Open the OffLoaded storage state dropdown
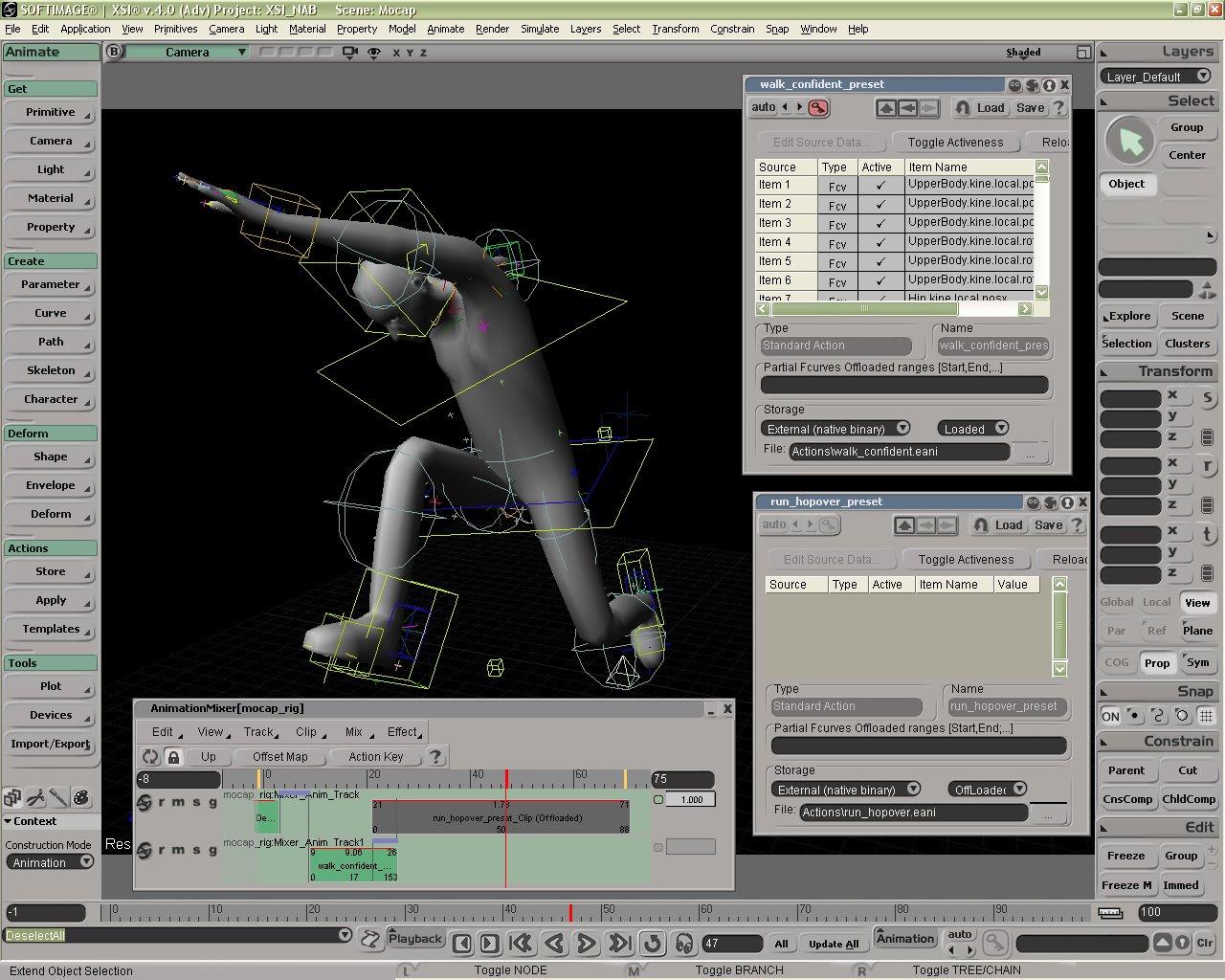The height and width of the screenshot is (980, 1225). [x=989, y=790]
